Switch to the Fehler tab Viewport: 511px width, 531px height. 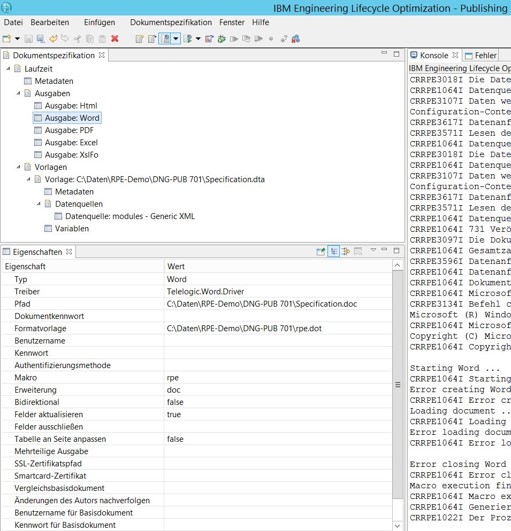[x=482, y=55]
